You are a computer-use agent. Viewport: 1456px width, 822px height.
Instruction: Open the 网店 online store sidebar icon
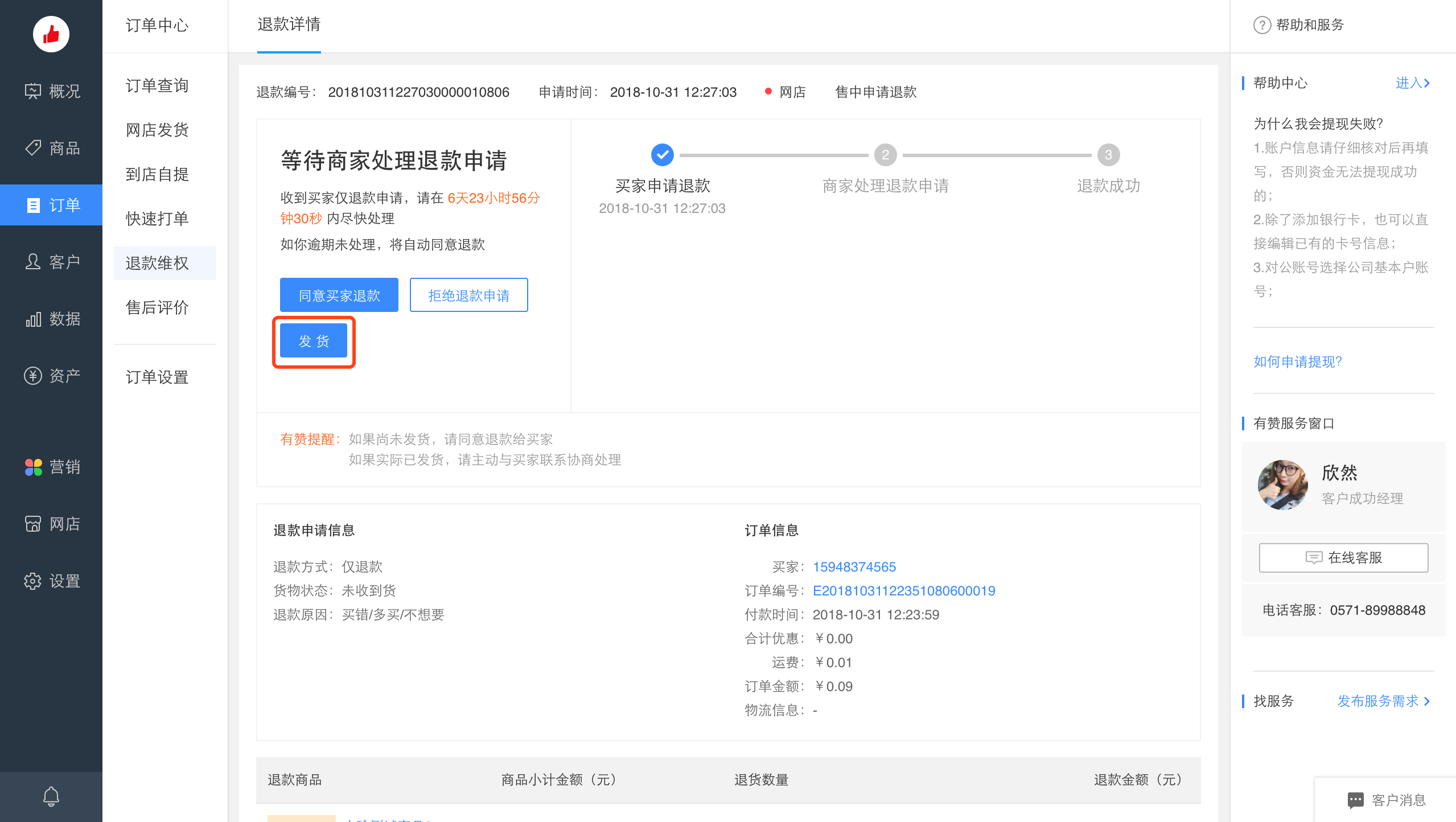(51, 524)
